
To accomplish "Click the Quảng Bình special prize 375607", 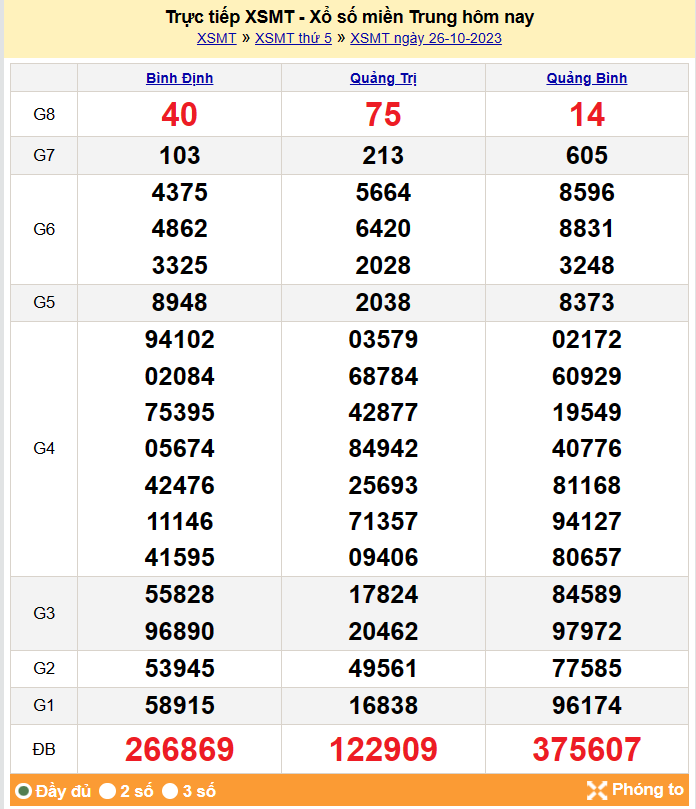I will (587, 749).
